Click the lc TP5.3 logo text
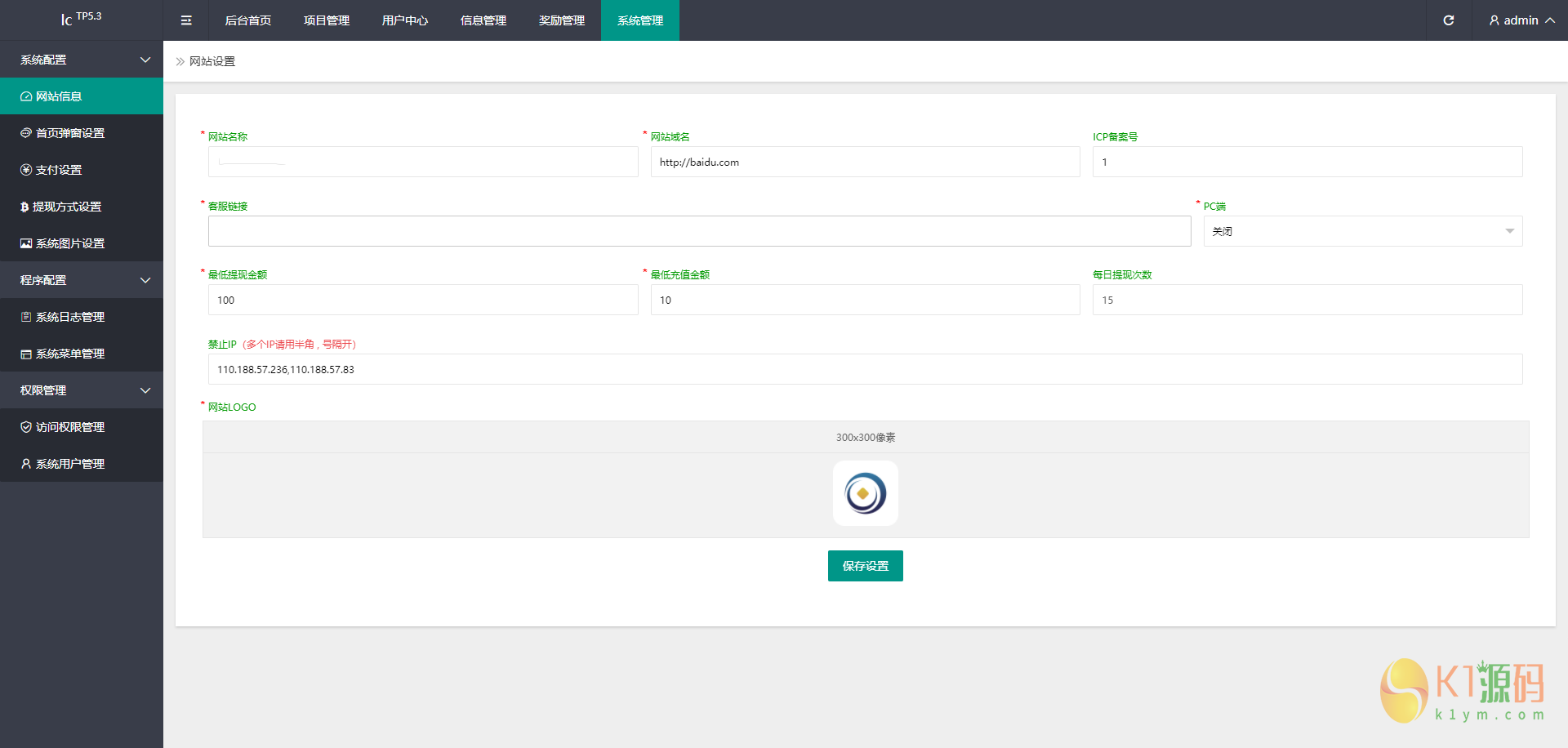1568x748 pixels. pyautogui.click(x=81, y=18)
